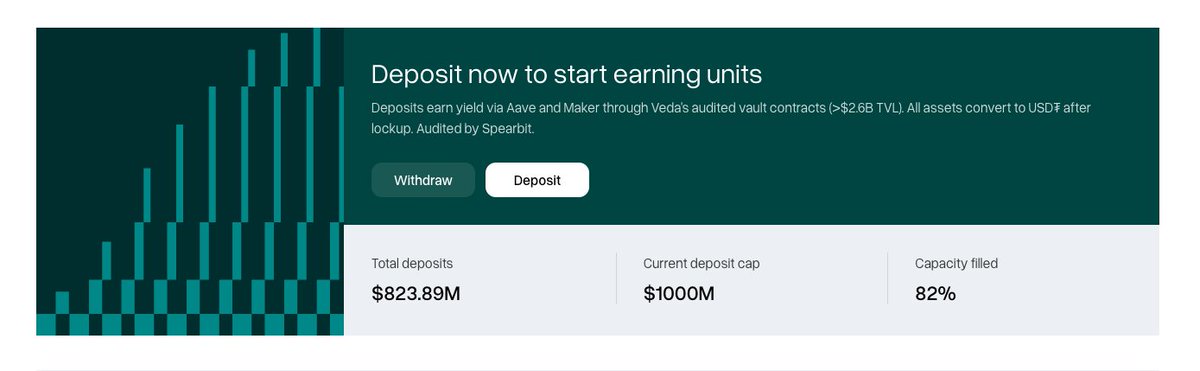Click the checkered pattern at the graphic's base
This screenshot has height=371, width=1200.
tap(190, 324)
